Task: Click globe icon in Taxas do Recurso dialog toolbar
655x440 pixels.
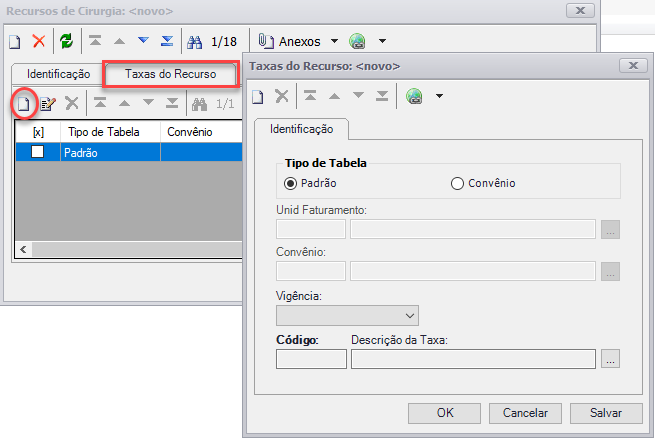Action: tap(414, 96)
